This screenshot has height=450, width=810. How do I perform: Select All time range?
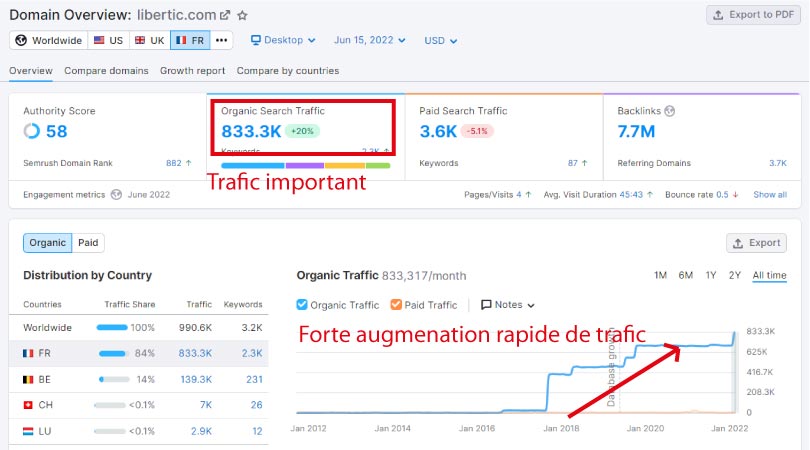pos(769,275)
